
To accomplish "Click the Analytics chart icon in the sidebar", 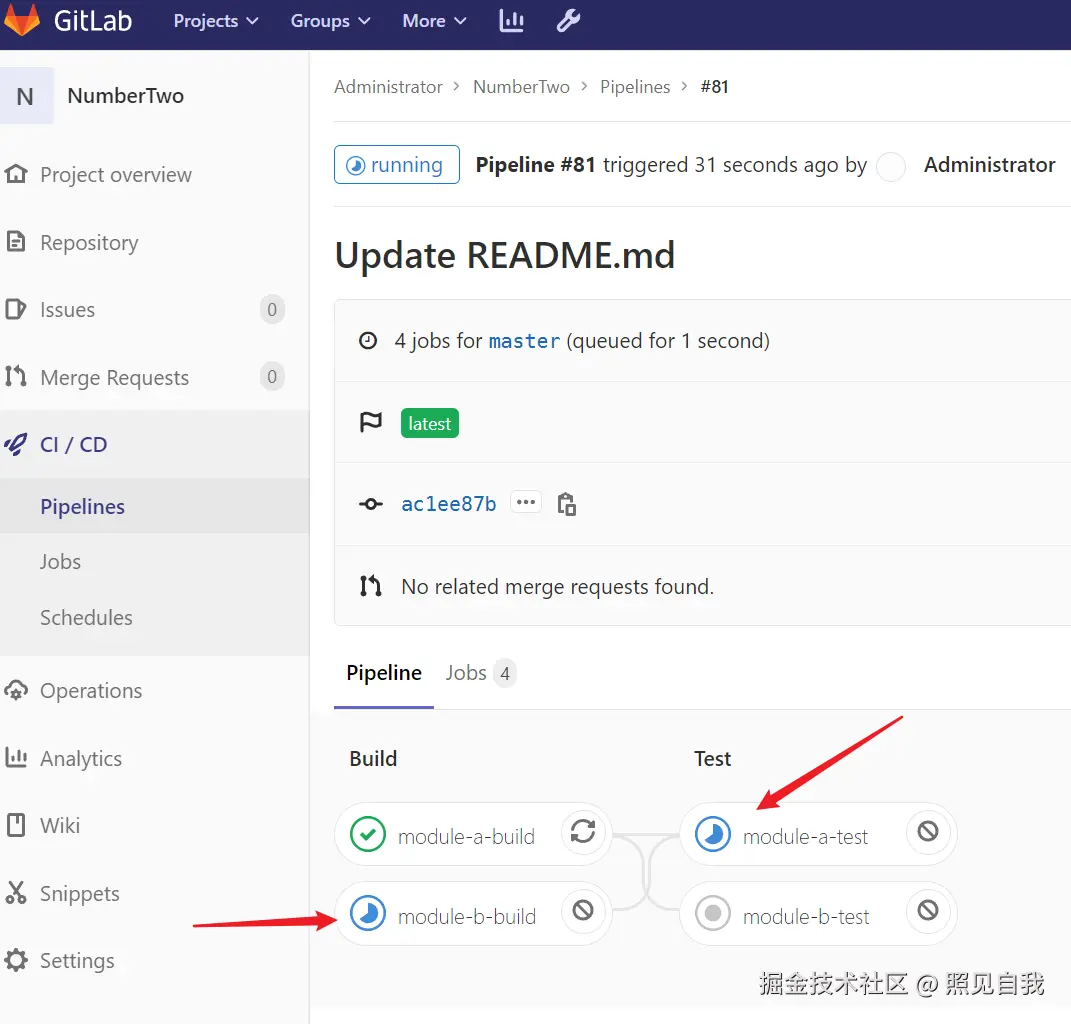I will [x=16, y=758].
